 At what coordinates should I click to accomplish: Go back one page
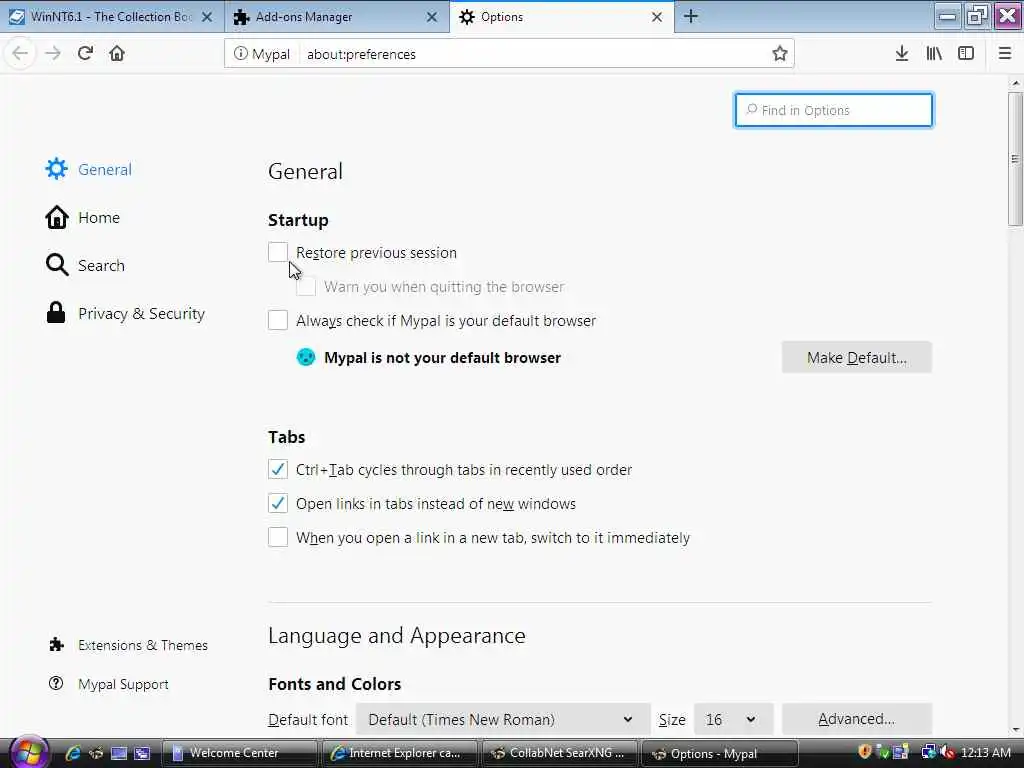(20, 53)
